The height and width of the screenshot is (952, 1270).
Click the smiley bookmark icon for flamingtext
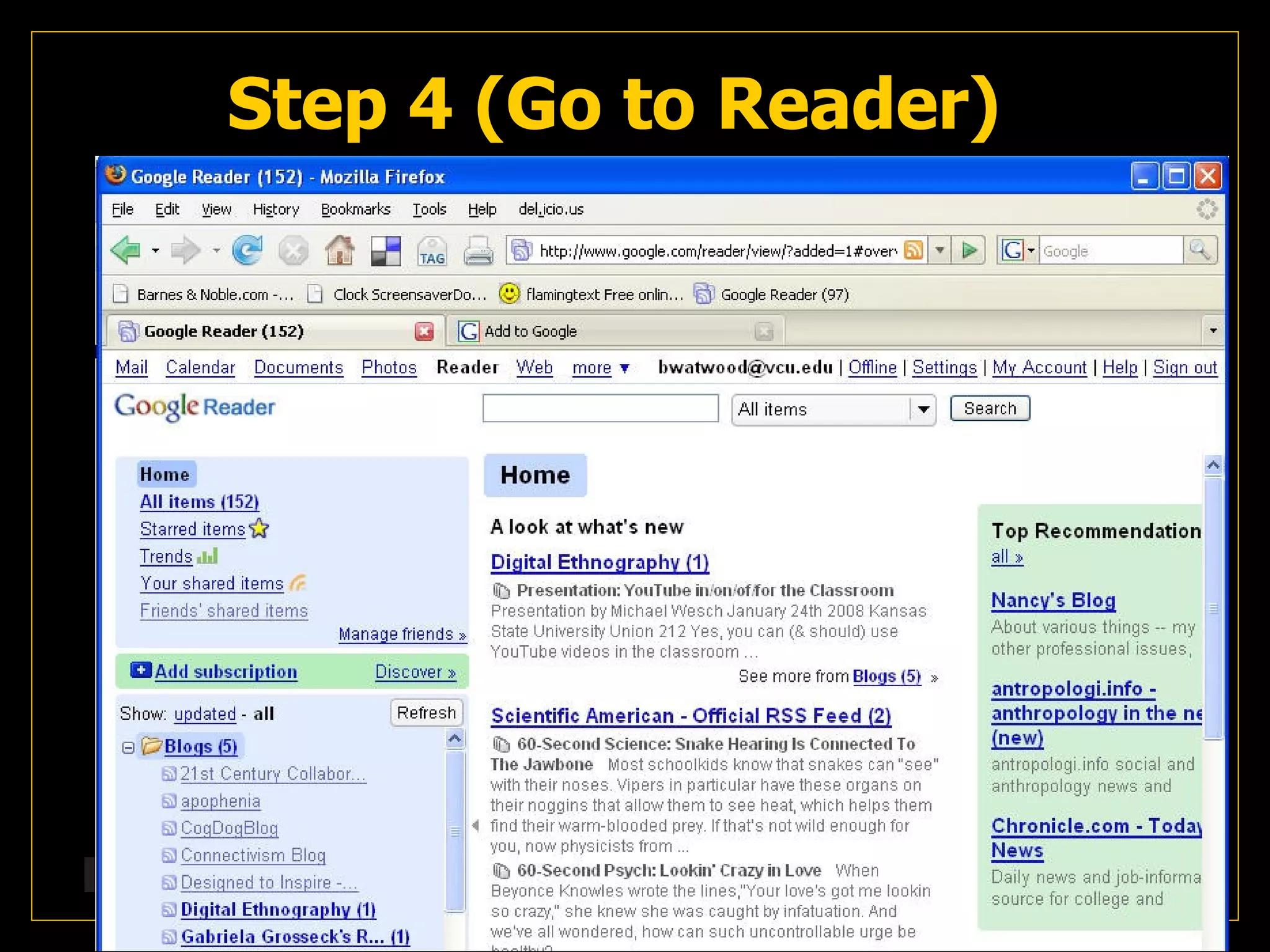[509, 293]
